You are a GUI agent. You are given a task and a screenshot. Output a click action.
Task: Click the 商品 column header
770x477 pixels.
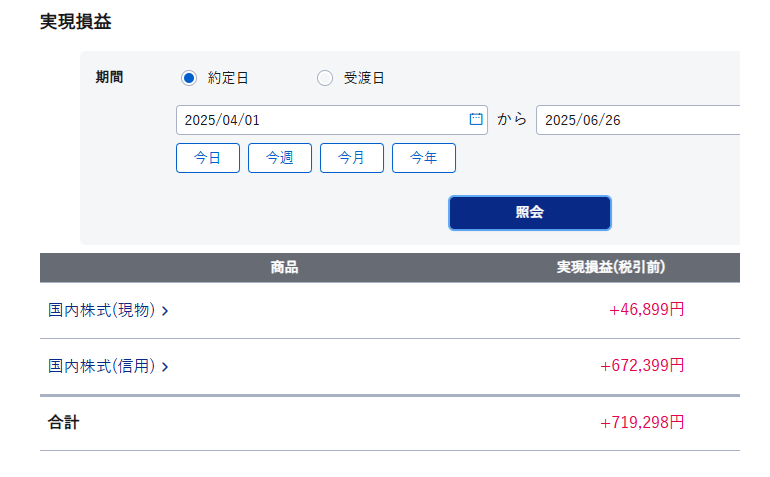pyautogui.click(x=284, y=267)
